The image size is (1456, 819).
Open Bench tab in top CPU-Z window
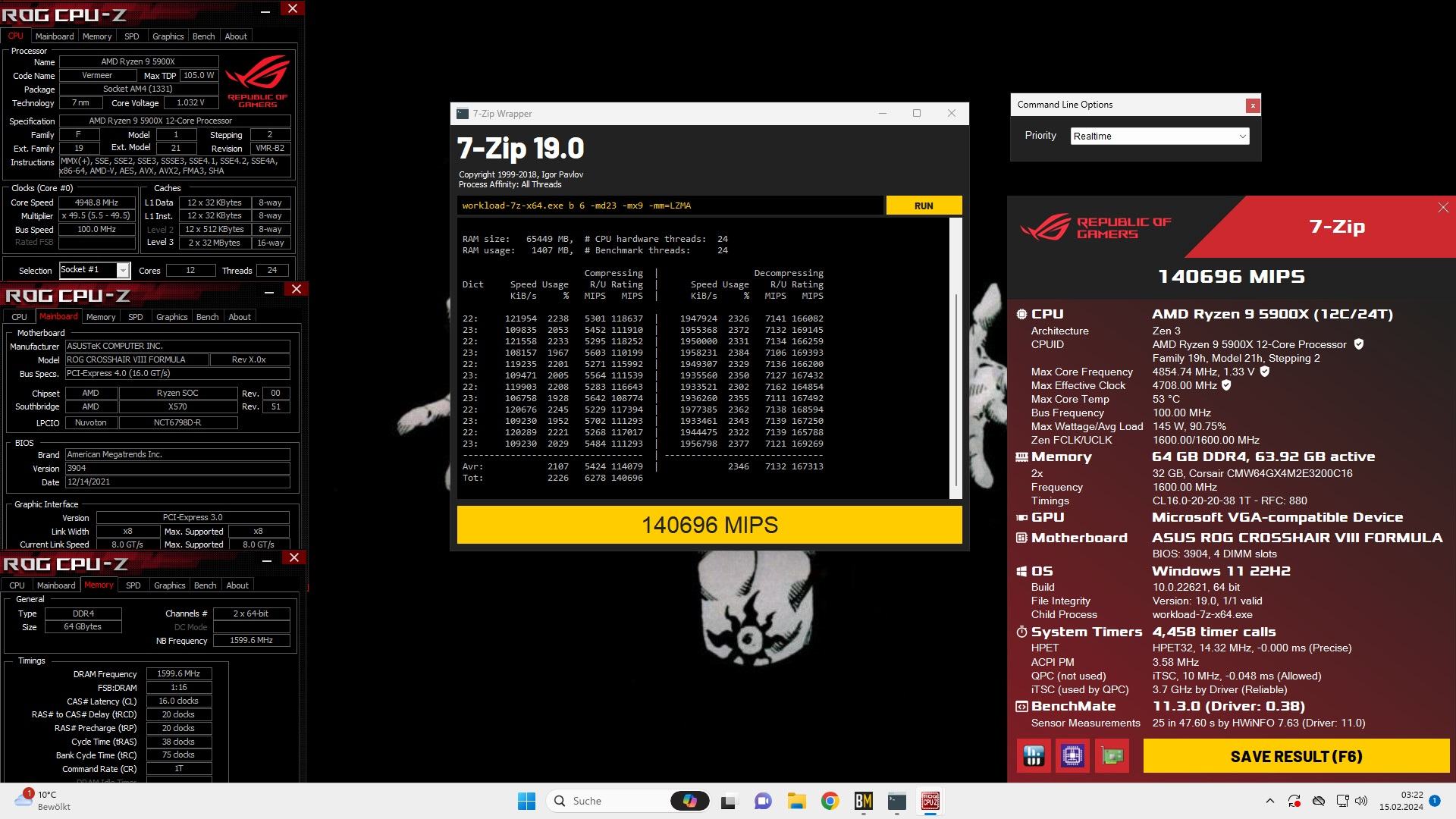[x=203, y=36]
